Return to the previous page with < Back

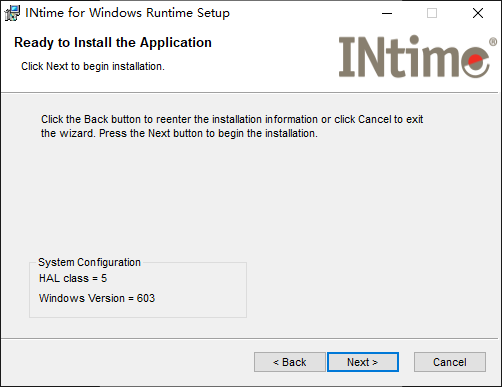290,362
